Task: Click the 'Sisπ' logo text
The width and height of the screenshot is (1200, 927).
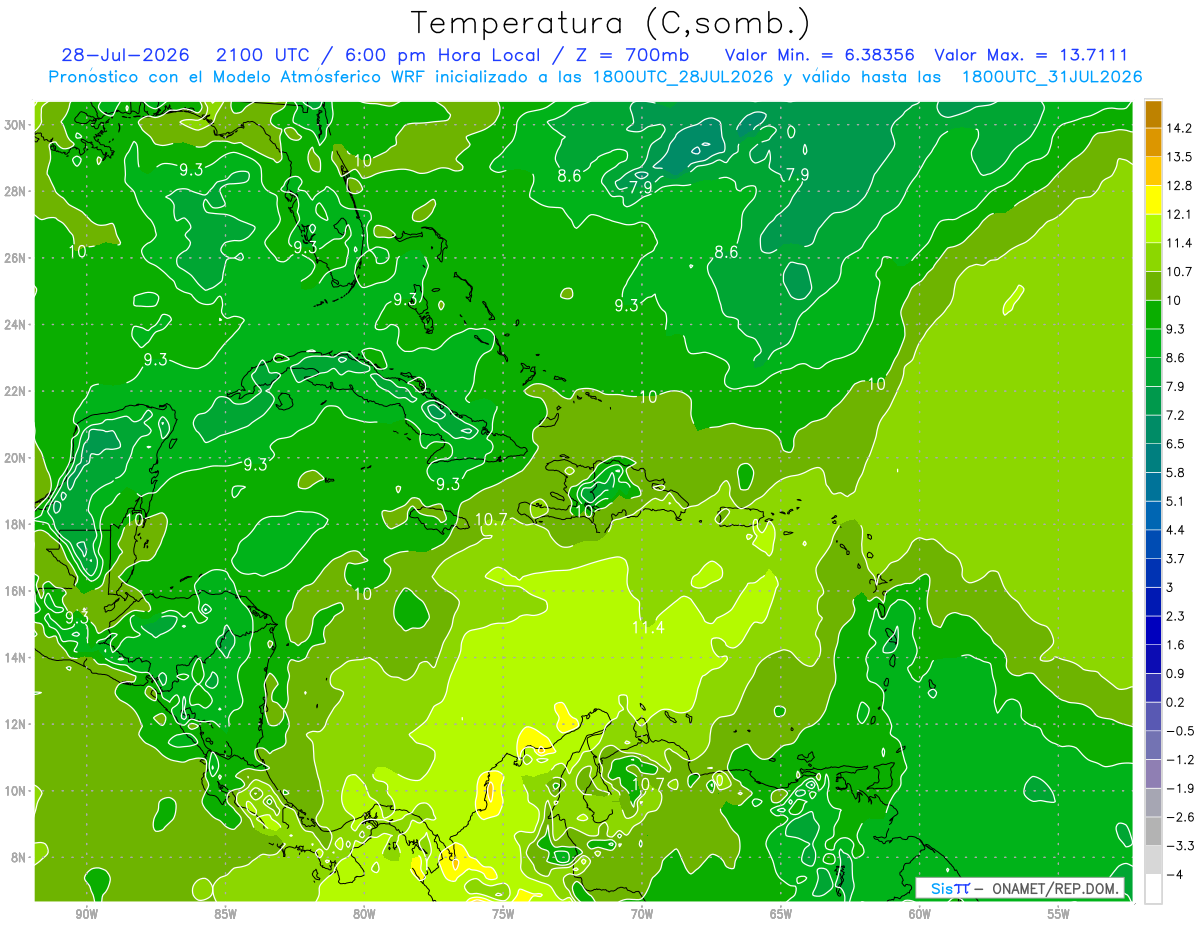Action: [x=950, y=888]
